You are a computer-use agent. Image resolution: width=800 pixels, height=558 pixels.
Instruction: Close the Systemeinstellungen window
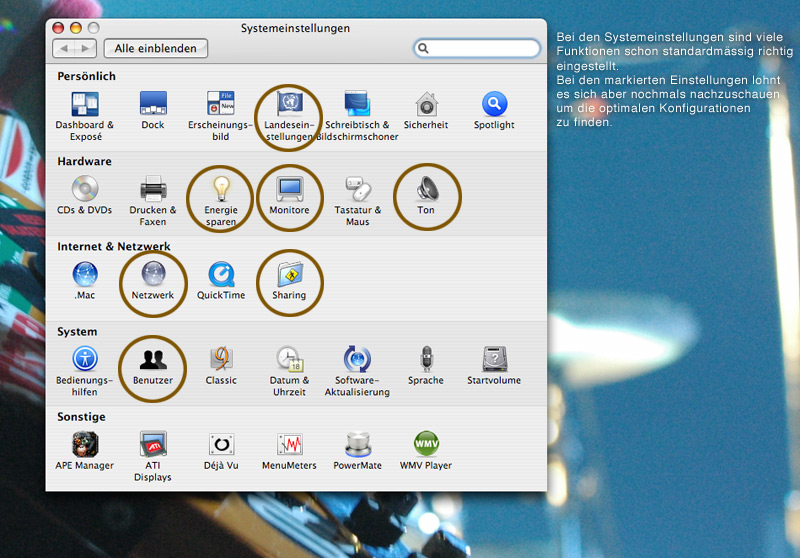(58, 28)
